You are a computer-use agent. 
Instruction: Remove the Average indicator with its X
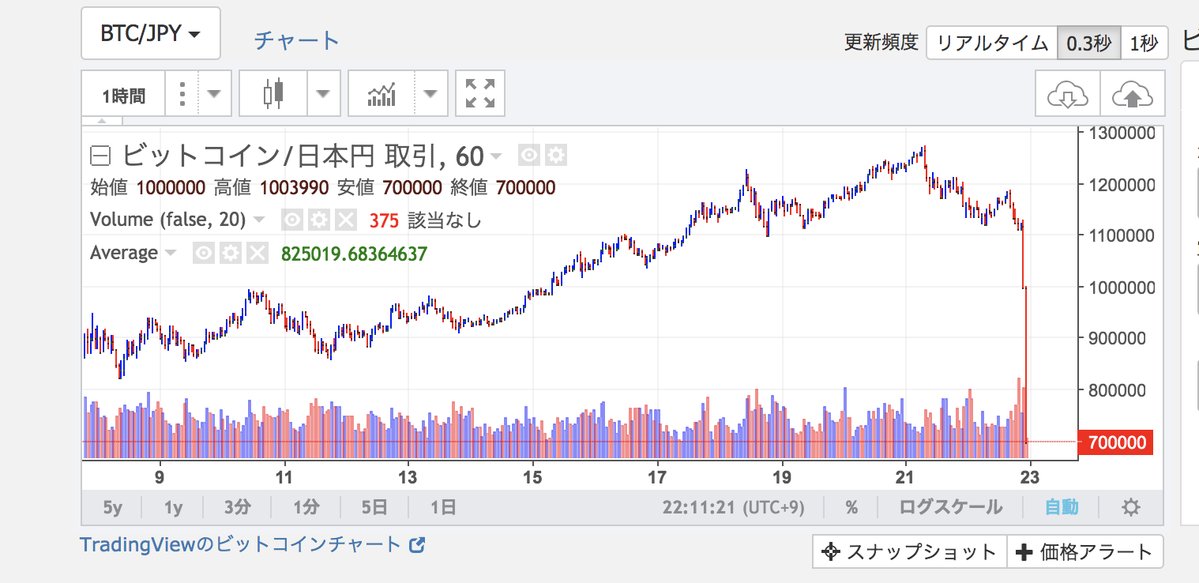(x=257, y=253)
